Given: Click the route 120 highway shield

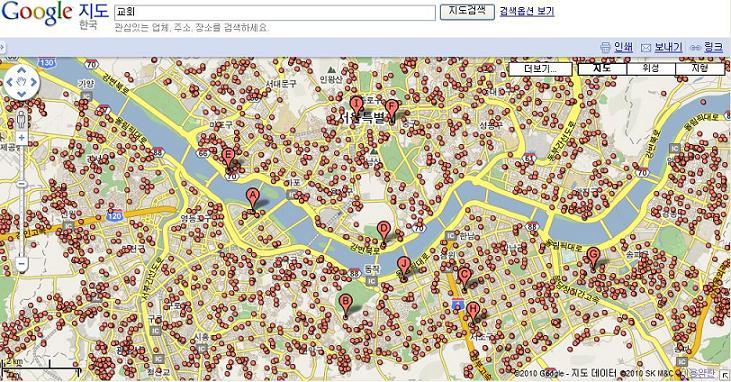Looking at the screenshot, I should point(114,216).
